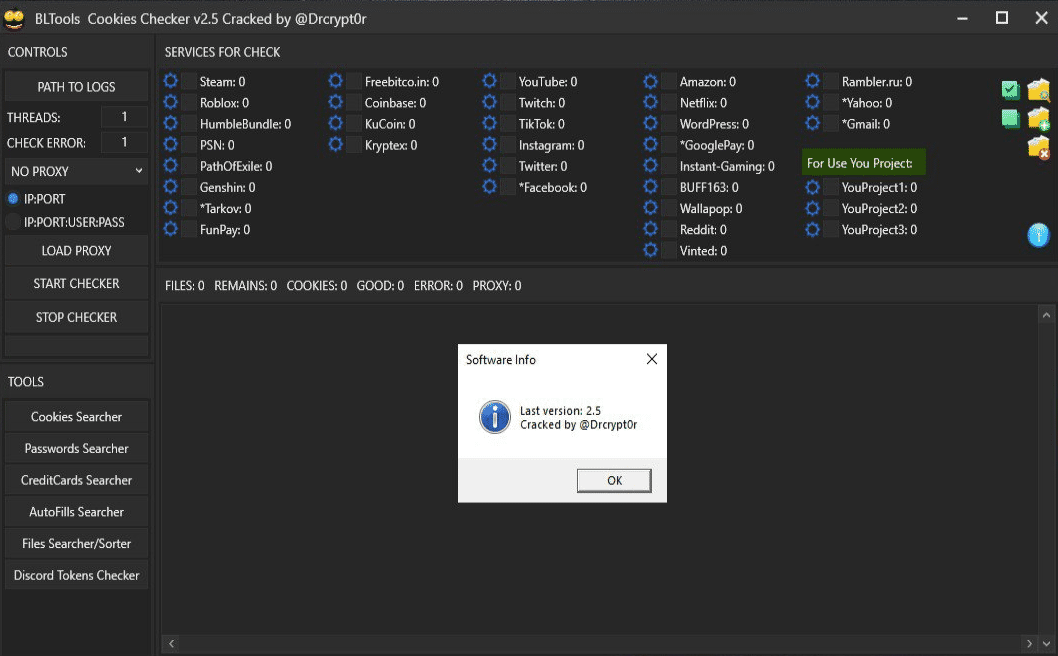
Task: Click the add folder icon
Action: 1038,118
